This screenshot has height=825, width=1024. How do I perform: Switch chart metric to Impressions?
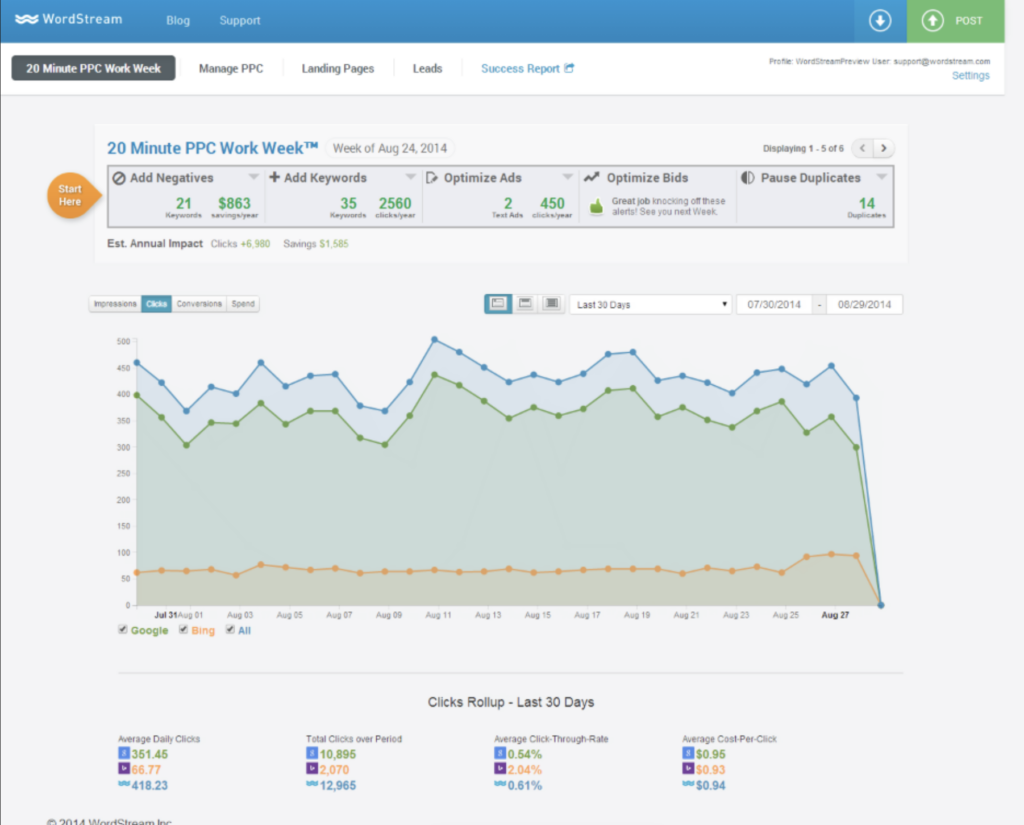click(114, 303)
